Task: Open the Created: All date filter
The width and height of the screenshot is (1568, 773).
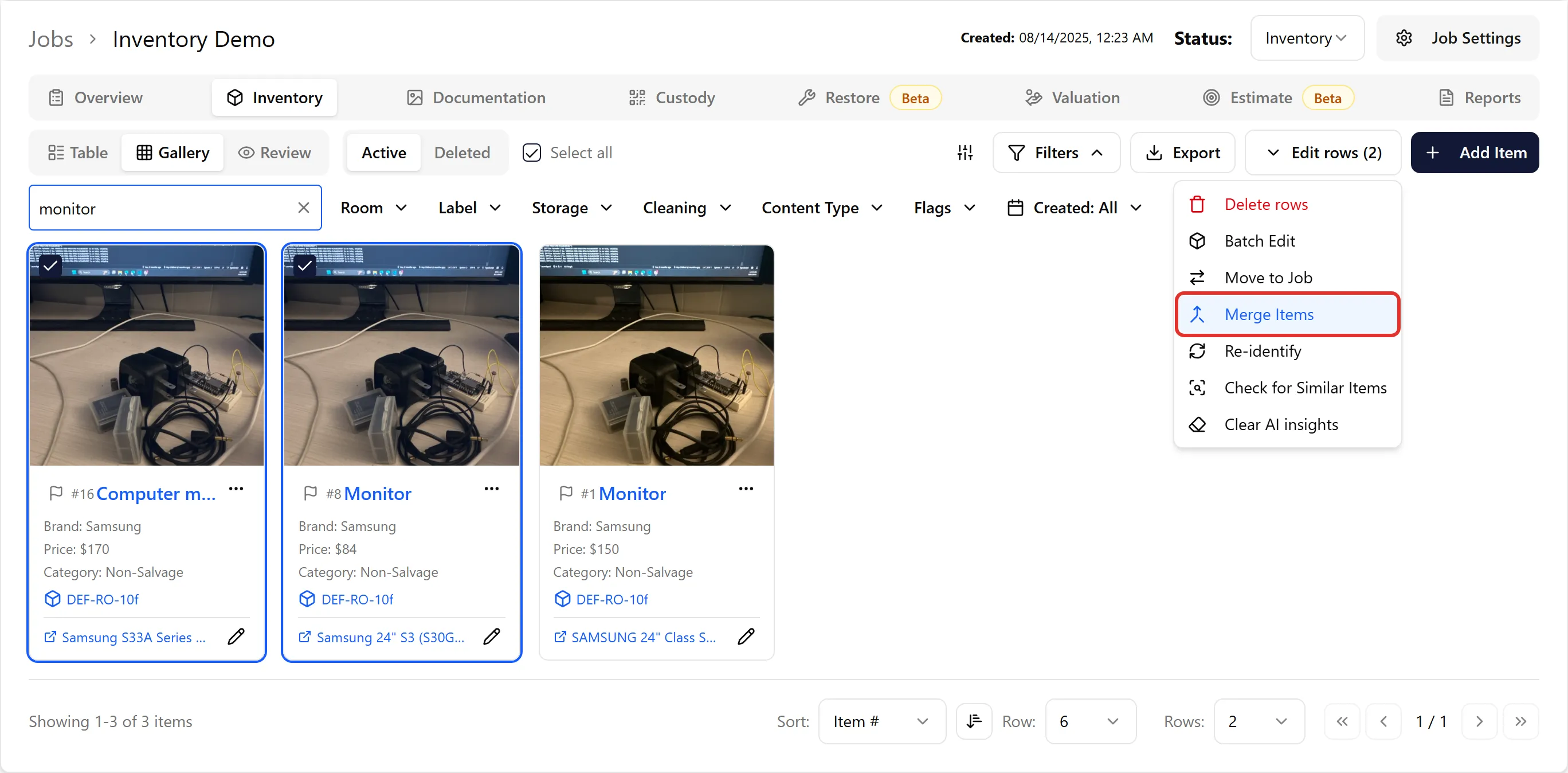Action: (1075, 208)
